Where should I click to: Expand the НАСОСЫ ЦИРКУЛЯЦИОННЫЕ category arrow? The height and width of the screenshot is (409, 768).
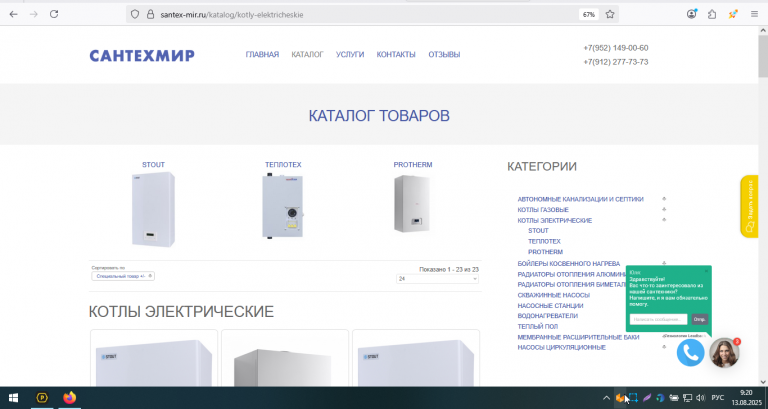click(664, 347)
